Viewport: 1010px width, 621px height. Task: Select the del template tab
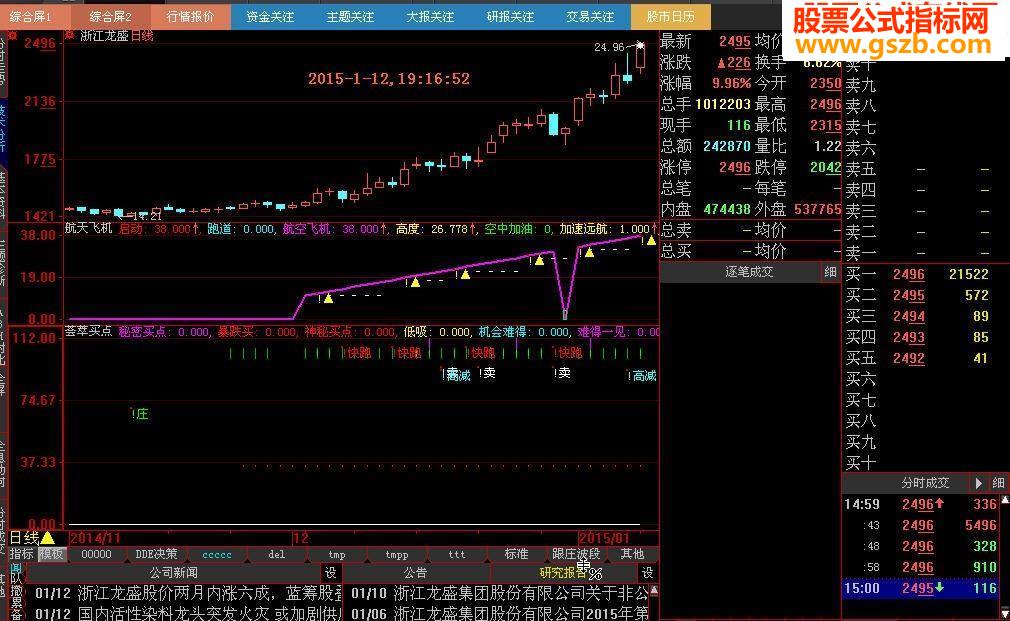pyautogui.click(x=276, y=554)
